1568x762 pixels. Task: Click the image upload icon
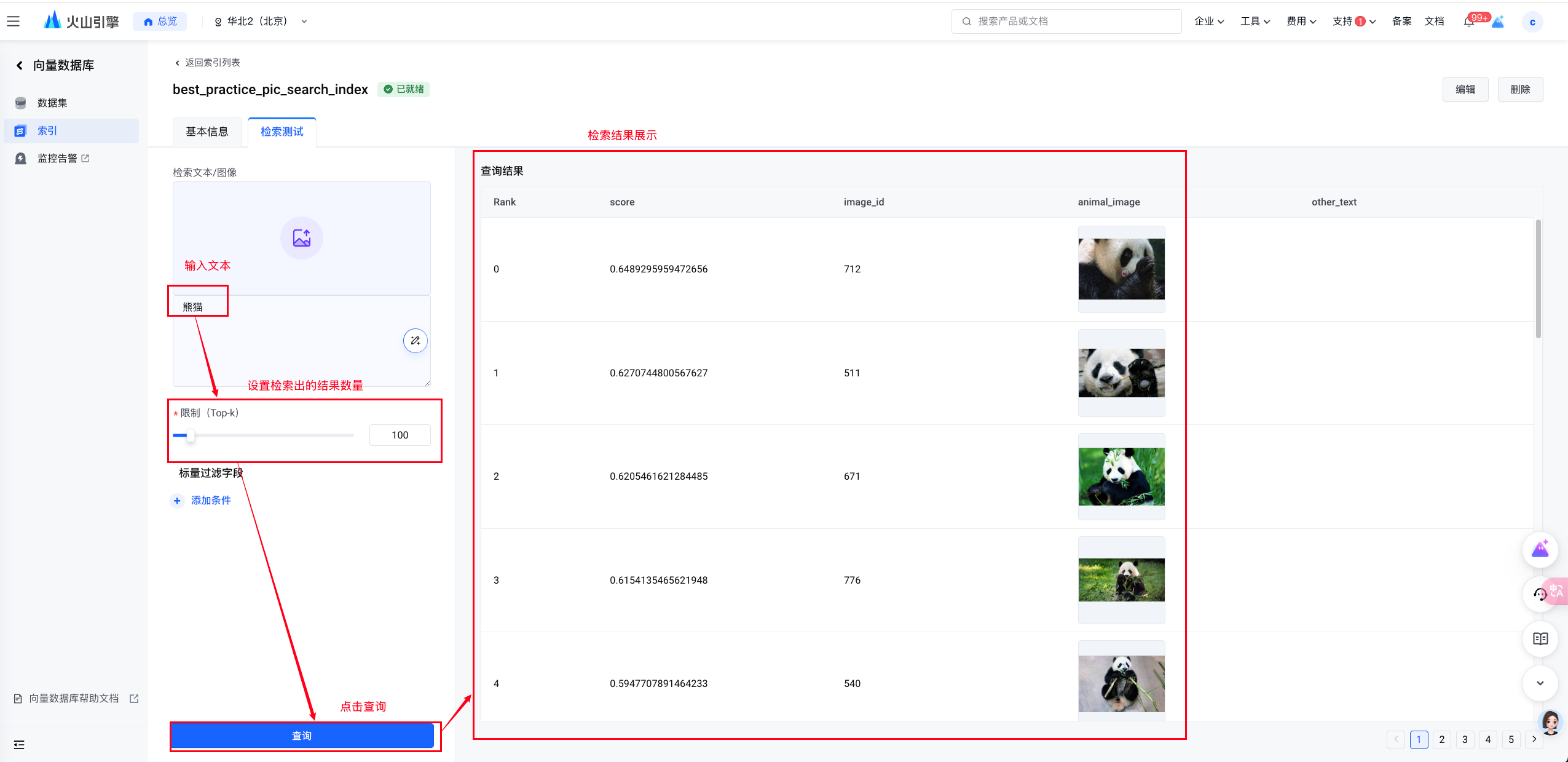tap(302, 238)
